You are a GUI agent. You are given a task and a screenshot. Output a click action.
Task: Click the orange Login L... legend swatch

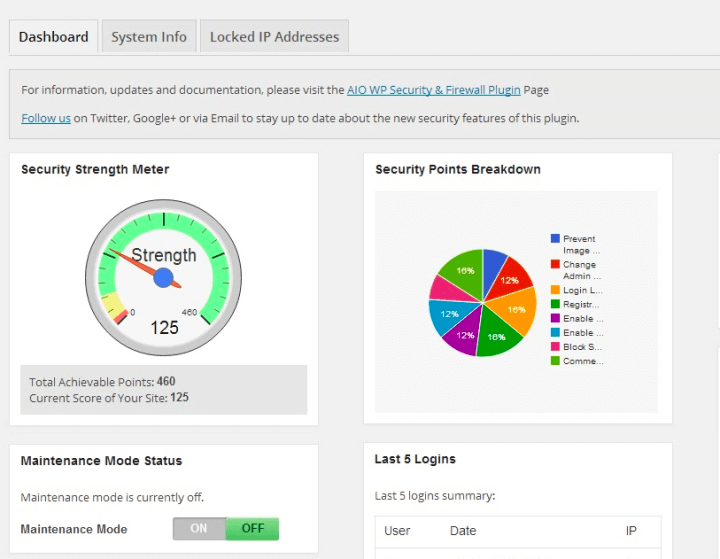[555, 290]
